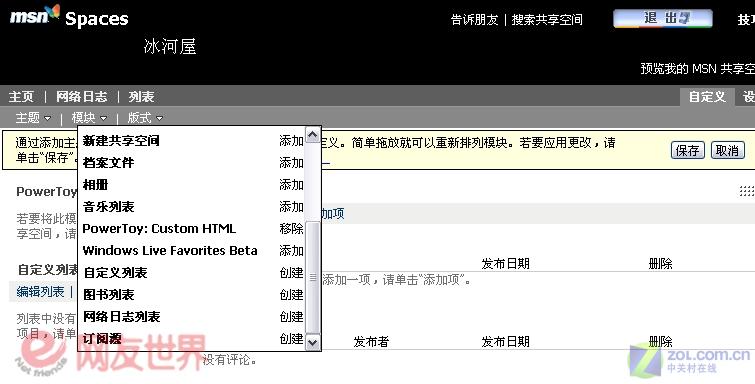
Task: Click 预览我的 MSN 共享空间 link
Action: tap(698, 68)
